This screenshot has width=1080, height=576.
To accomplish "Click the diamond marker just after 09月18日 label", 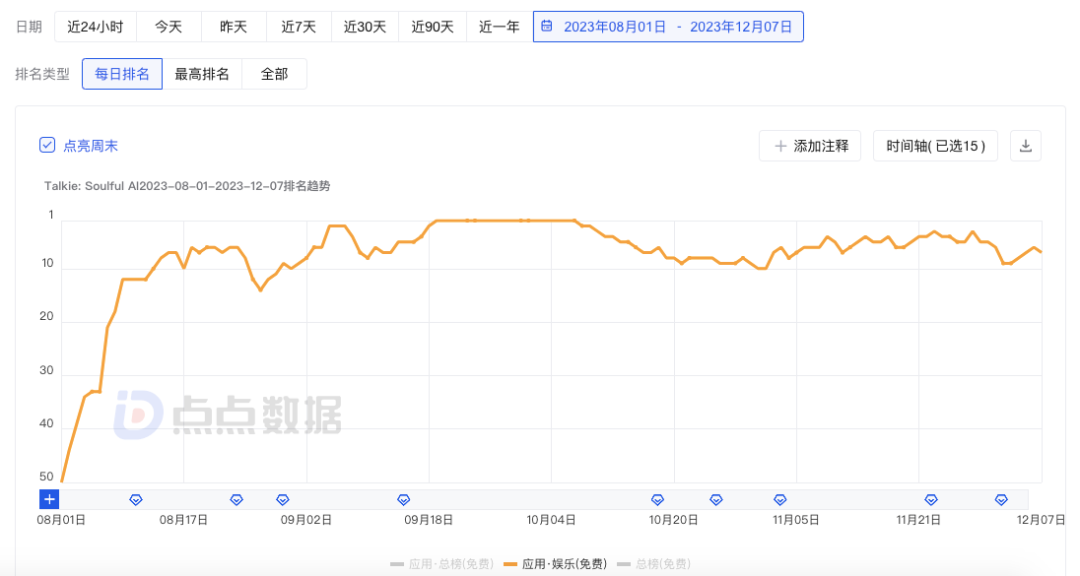I will click(x=404, y=499).
